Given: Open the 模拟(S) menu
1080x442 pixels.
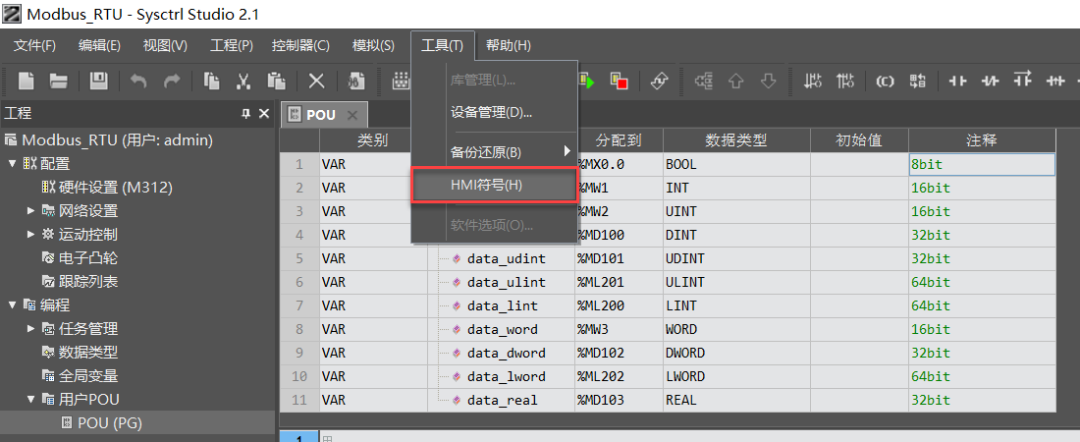Looking at the screenshot, I should (x=373, y=45).
